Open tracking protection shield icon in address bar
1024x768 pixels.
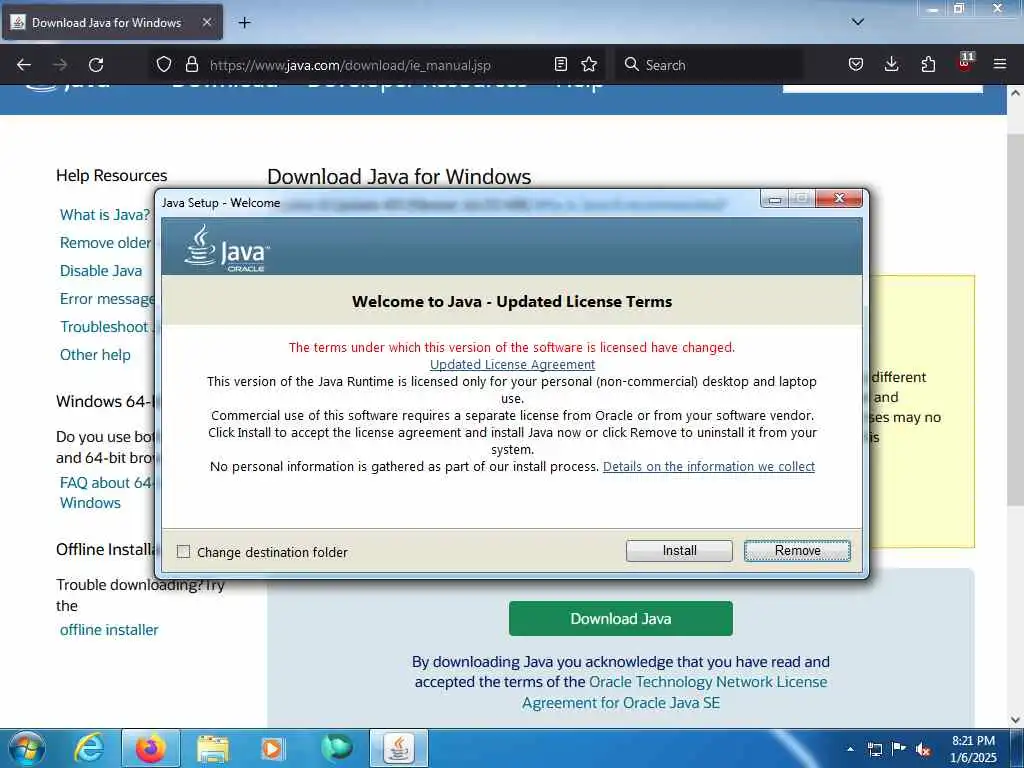click(x=164, y=65)
